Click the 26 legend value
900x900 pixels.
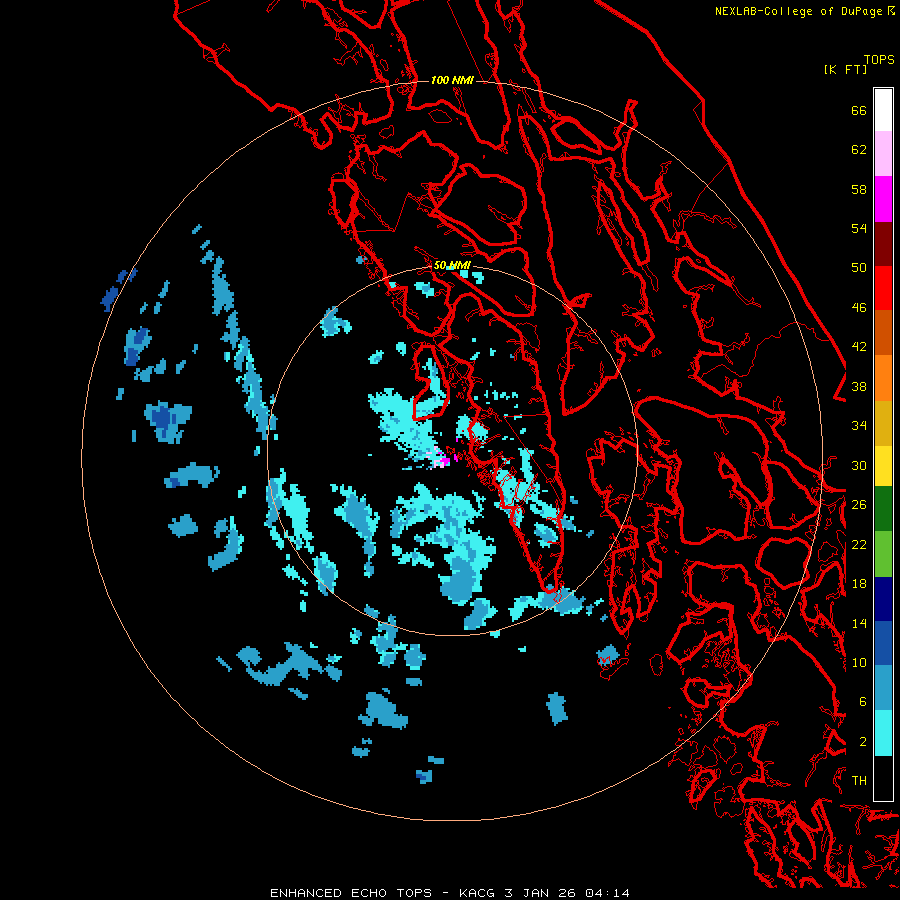859,505
